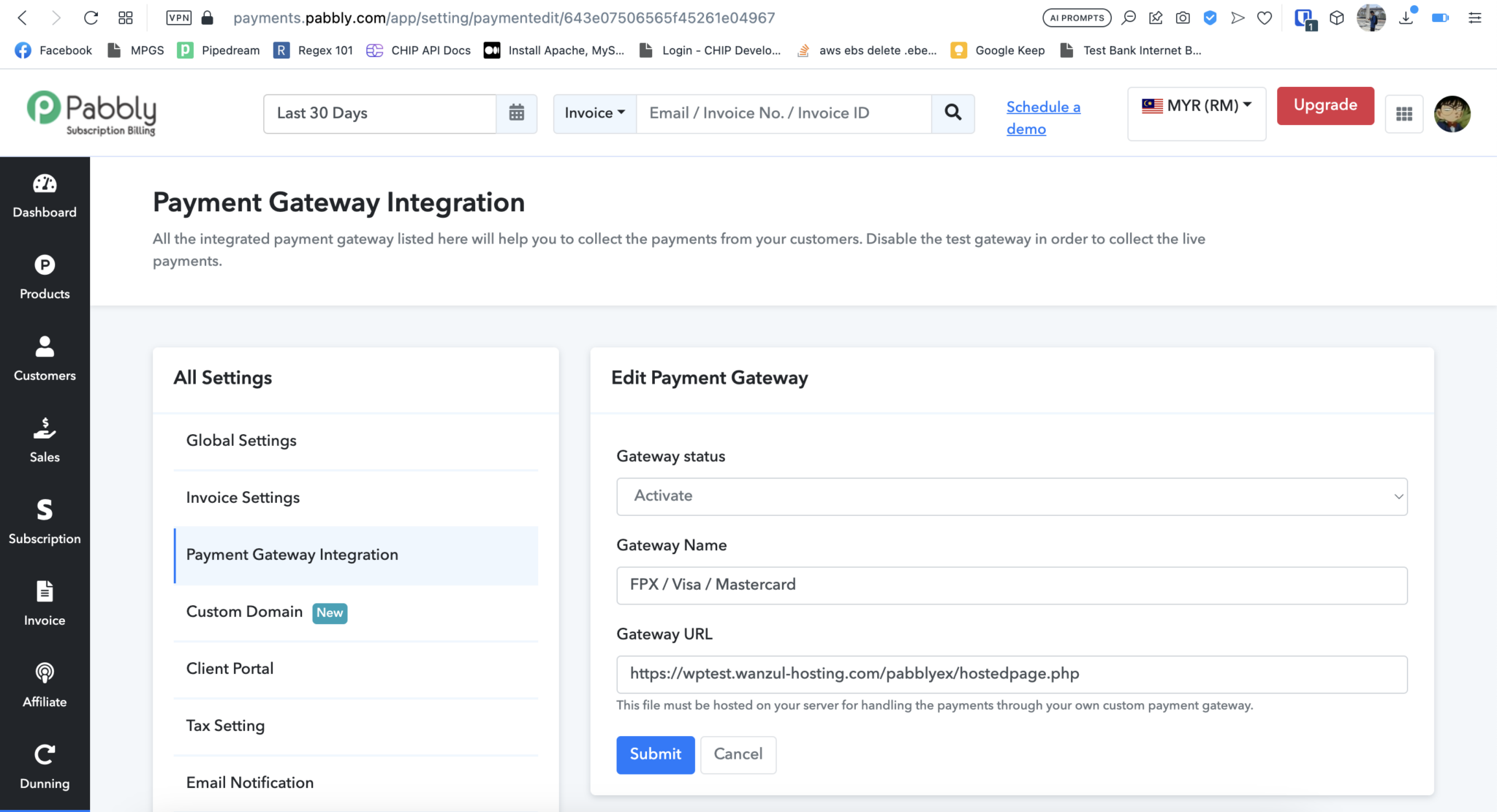1497x812 pixels.
Task: Open the Subscription section
Action: pos(45,522)
